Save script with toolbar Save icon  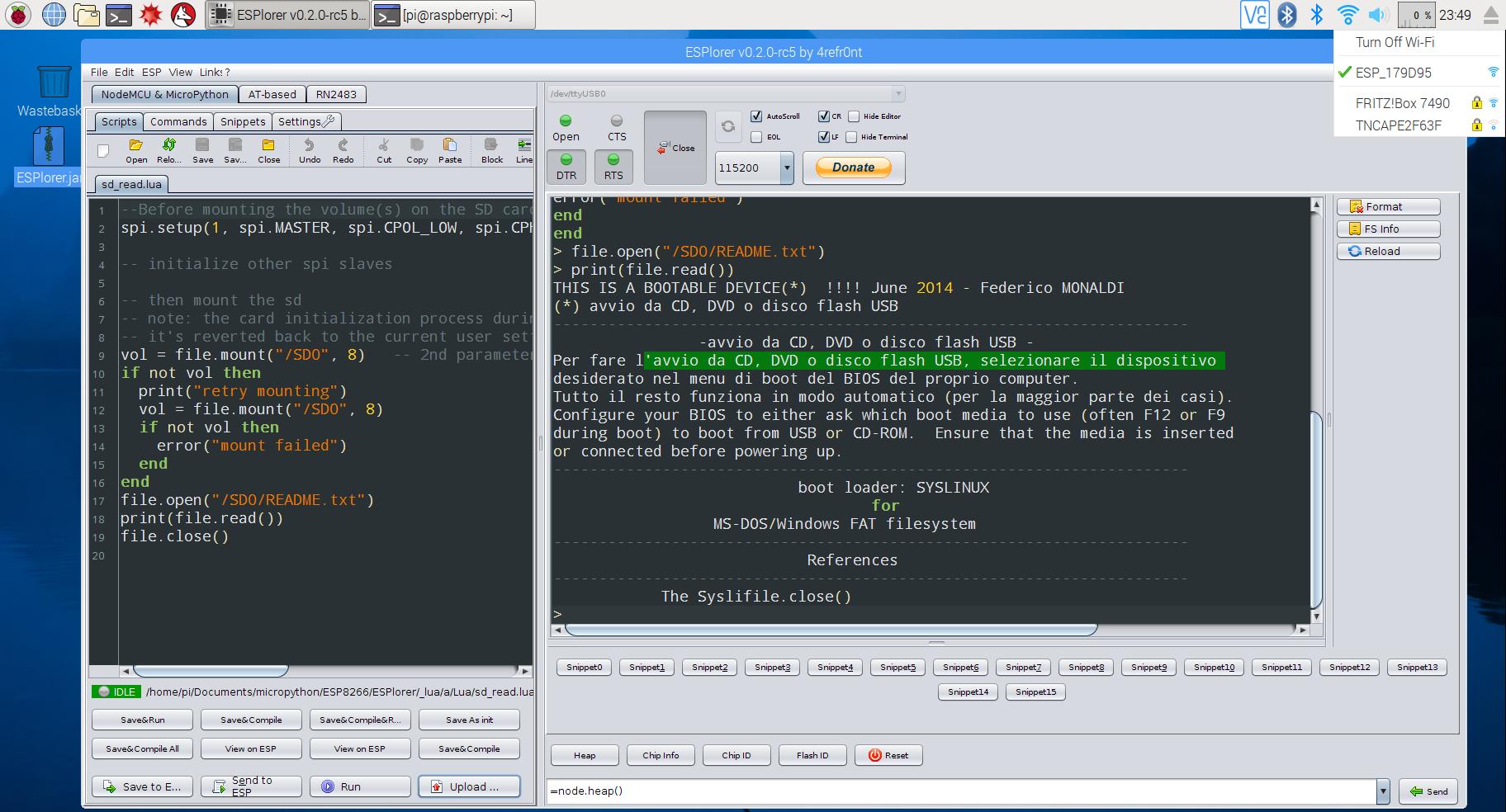202,150
